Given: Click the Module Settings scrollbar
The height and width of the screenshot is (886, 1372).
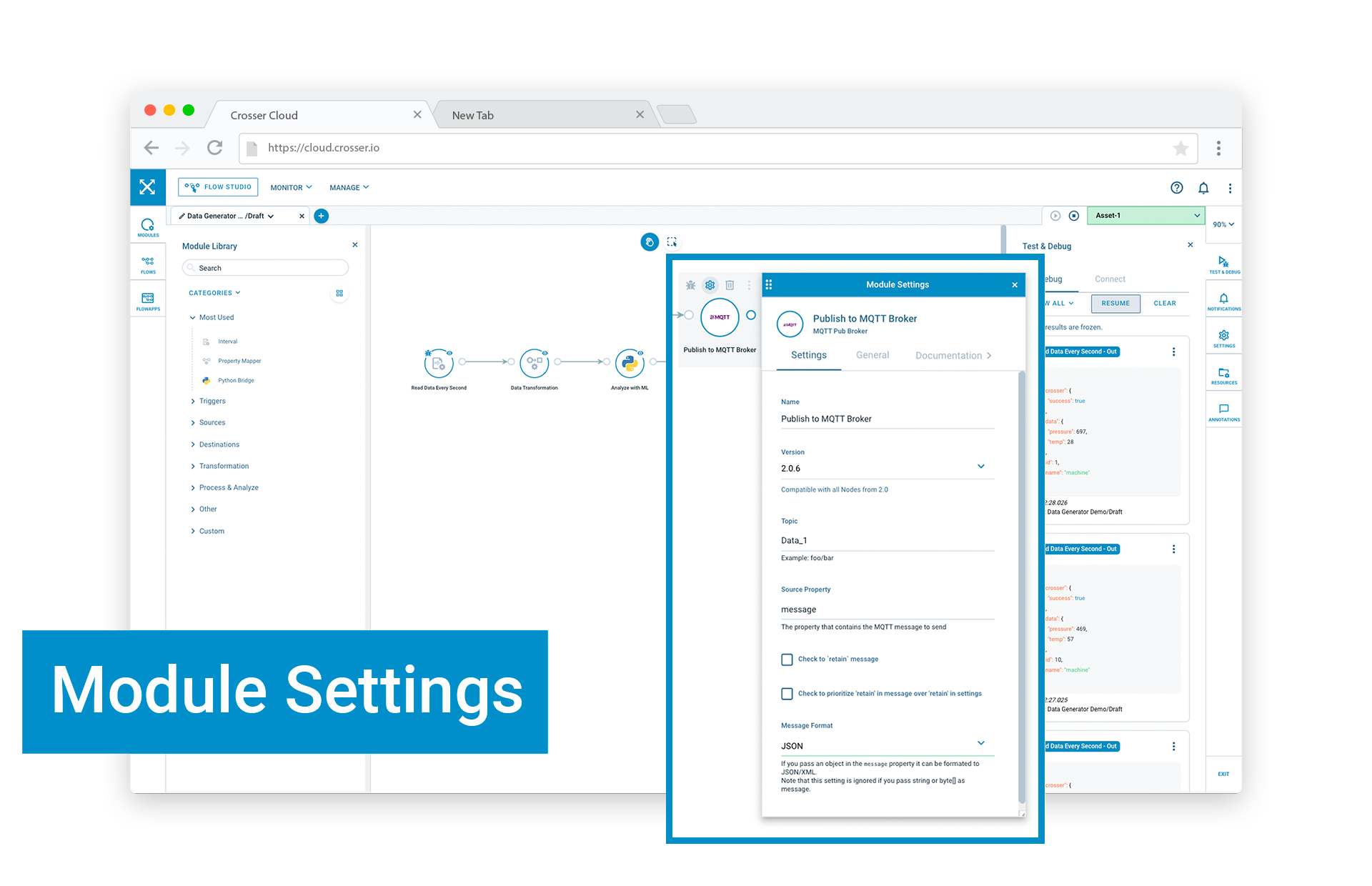Looking at the screenshot, I should pos(1022,586).
